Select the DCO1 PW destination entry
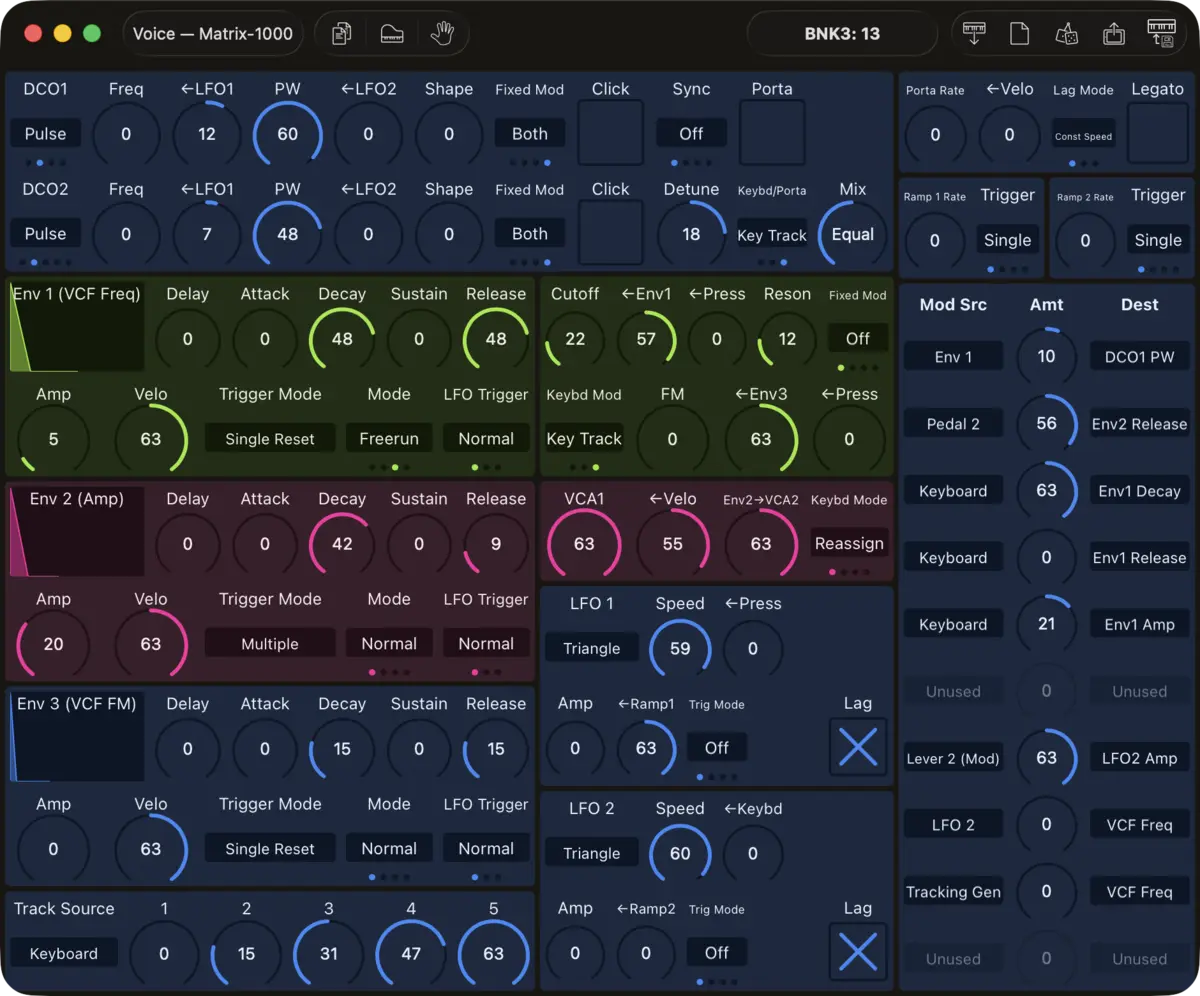The image size is (1200, 996). tap(1139, 357)
